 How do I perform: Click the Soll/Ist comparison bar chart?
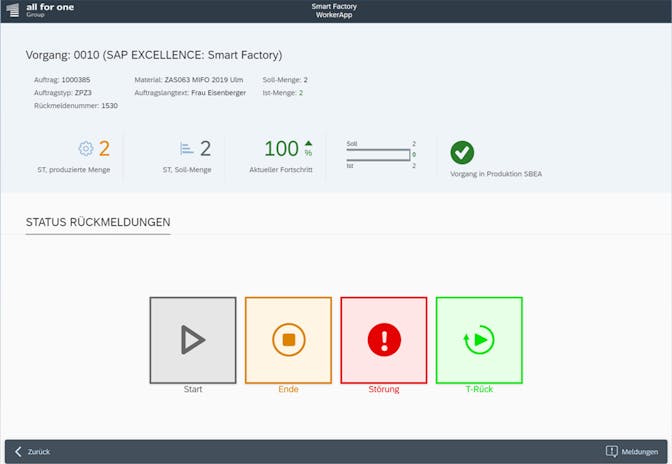click(x=381, y=154)
